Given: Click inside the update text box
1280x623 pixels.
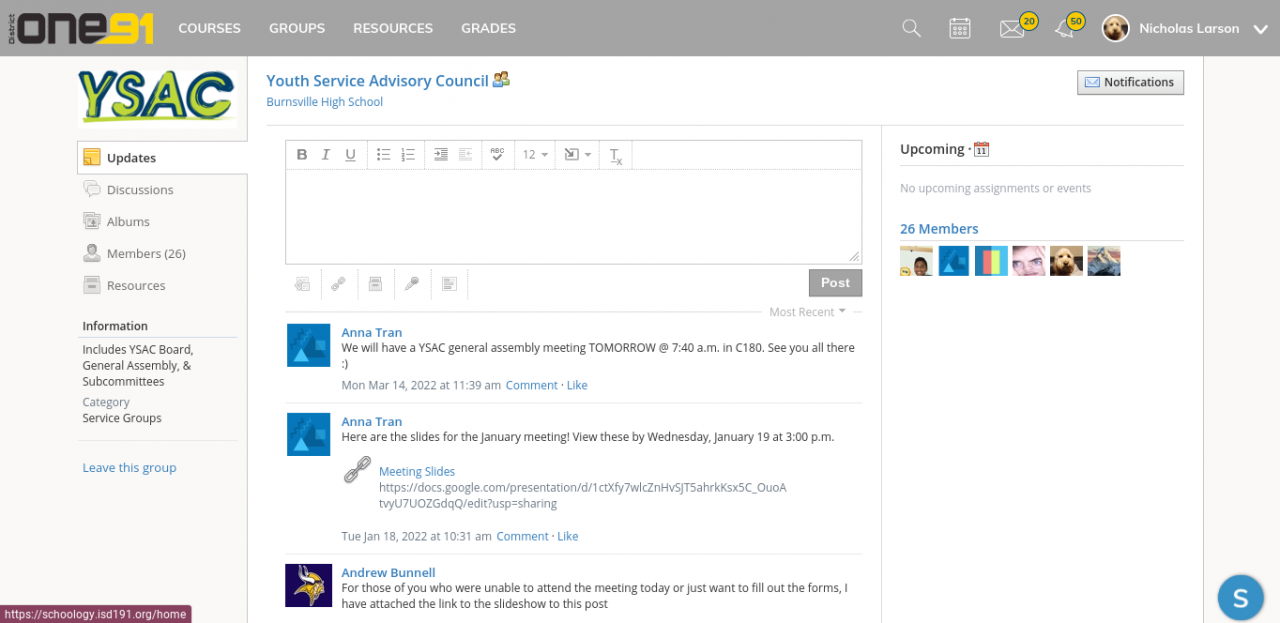Looking at the screenshot, I should pyautogui.click(x=572, y=216).
